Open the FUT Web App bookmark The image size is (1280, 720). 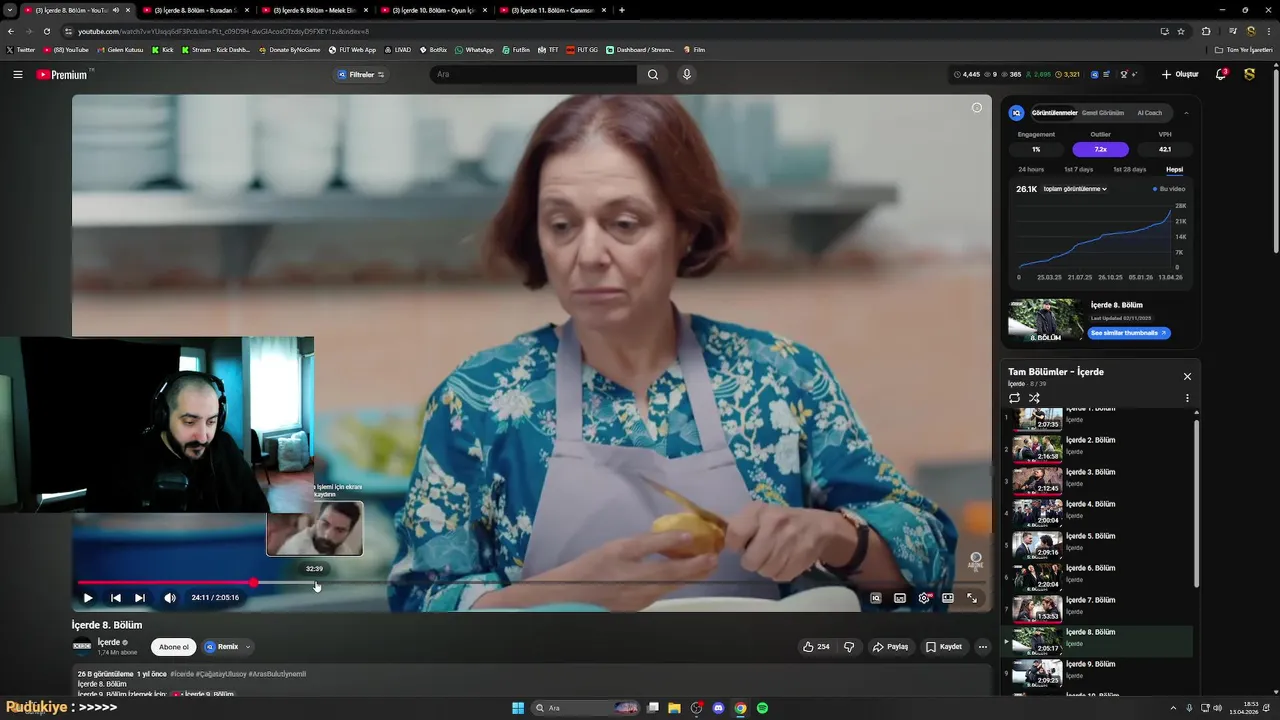[352, 49]
